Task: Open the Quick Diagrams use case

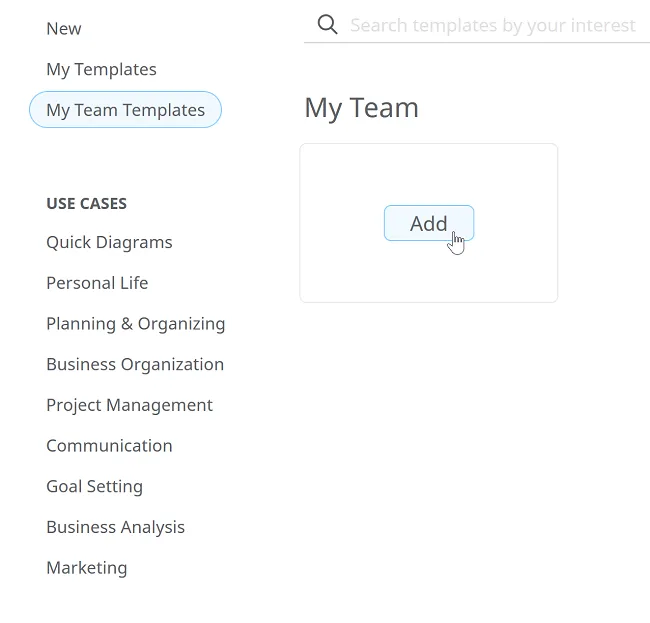Action: 109,242
